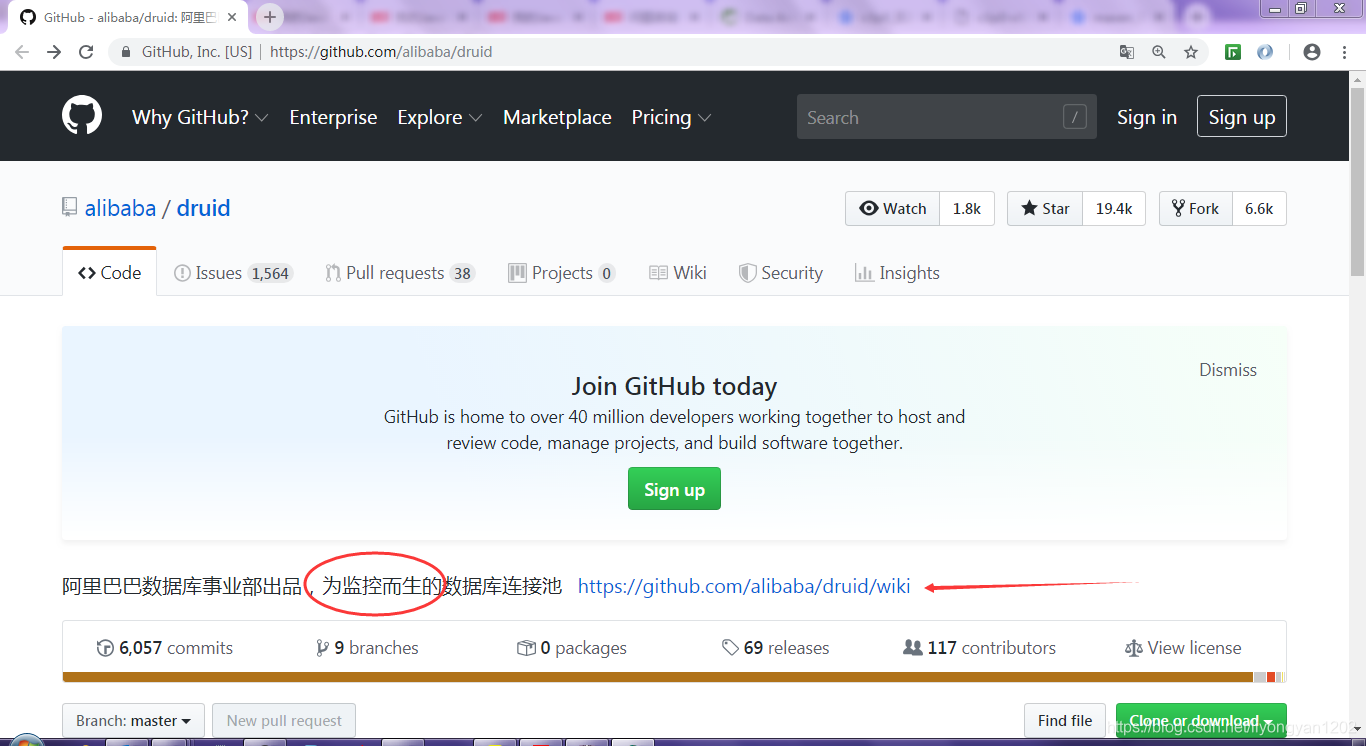The width and height of the screenshot is (1366, 746).
Task: Go back with the browser back arrow
Action: [x=22, y=52]
